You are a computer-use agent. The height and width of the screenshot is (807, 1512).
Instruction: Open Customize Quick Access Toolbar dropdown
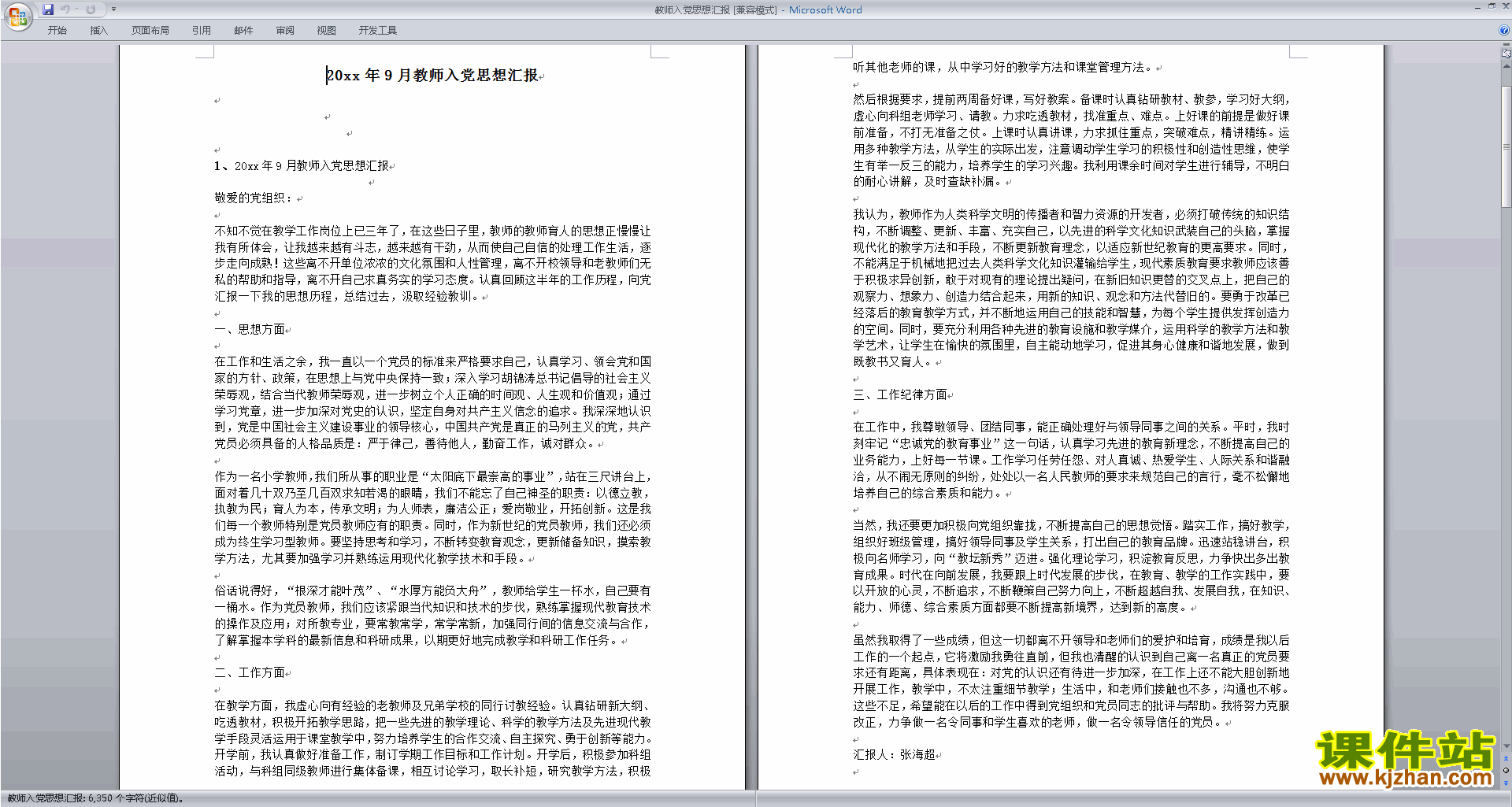click(x=114, y=9)
